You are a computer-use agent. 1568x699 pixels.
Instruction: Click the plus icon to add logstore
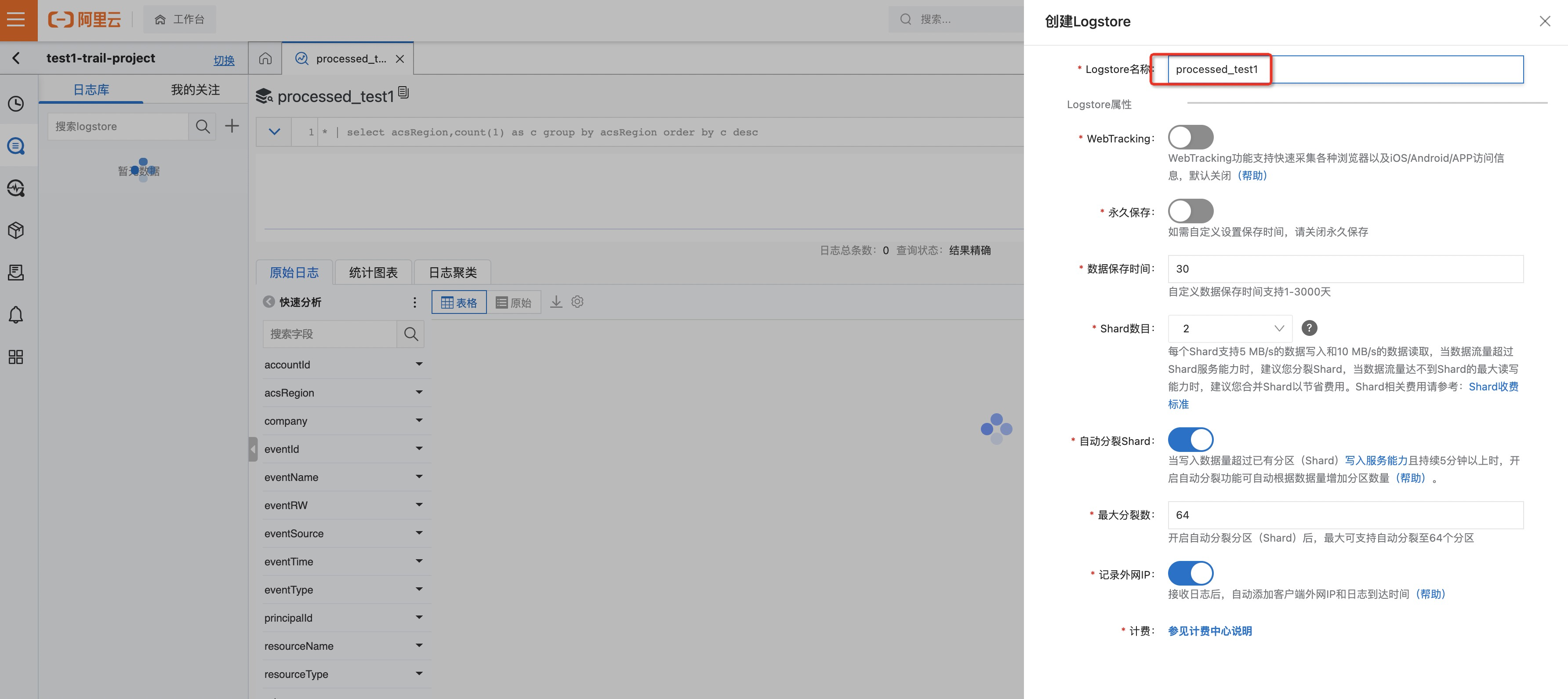(232, 126)
